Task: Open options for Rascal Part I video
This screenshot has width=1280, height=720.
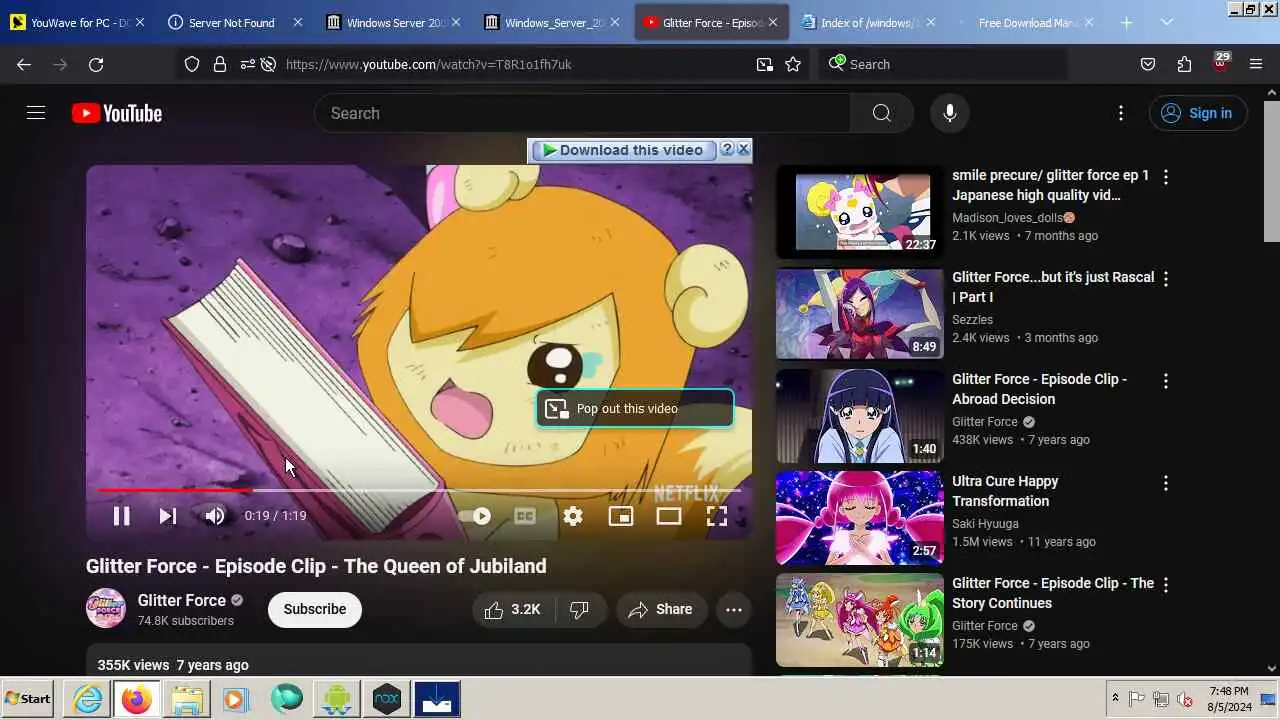Action: [1165, 279]
